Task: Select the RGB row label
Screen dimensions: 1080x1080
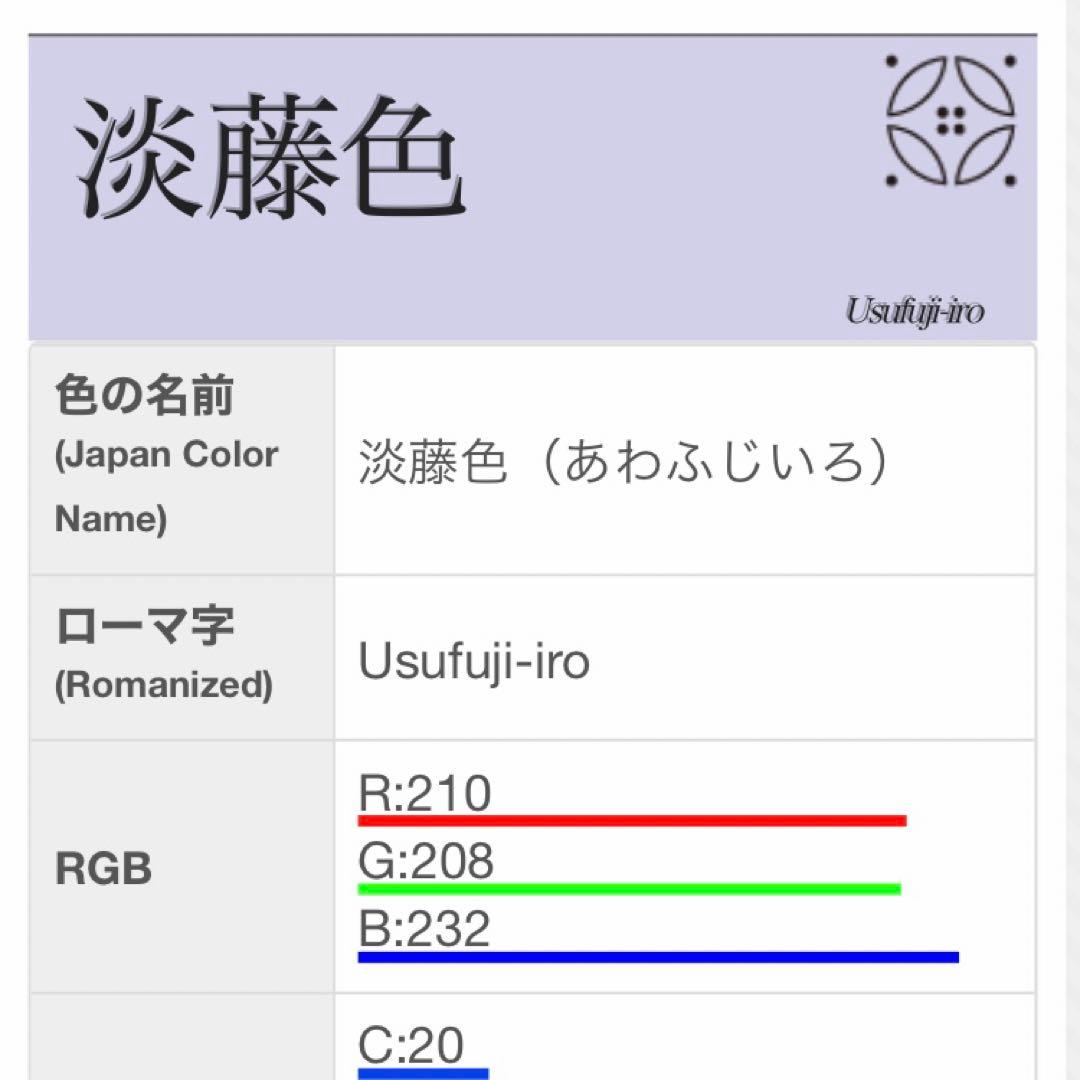Action: pos(103,869)
